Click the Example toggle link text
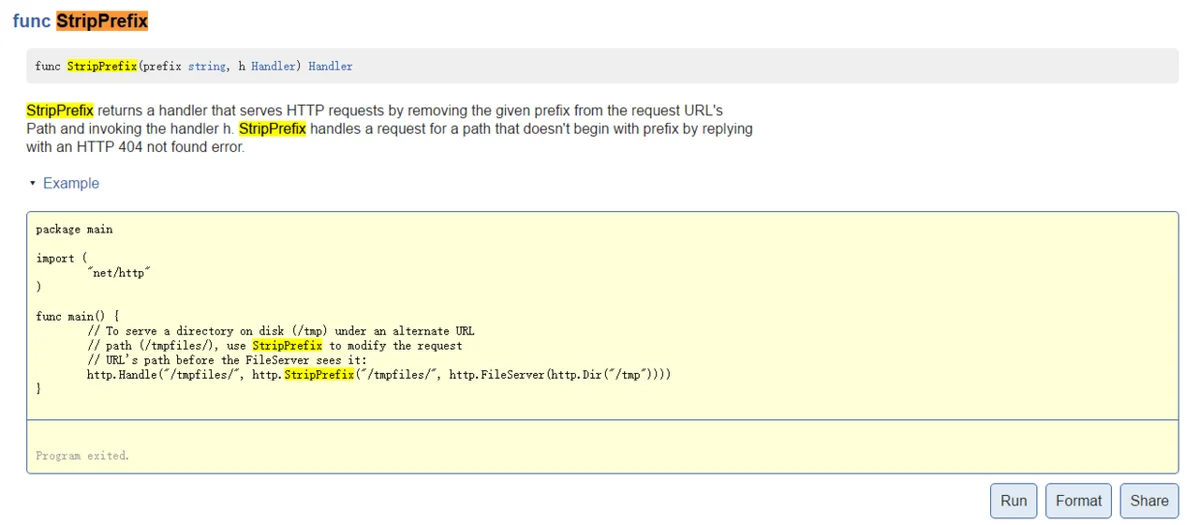1200x525 pixels. [x=71, y=184]
